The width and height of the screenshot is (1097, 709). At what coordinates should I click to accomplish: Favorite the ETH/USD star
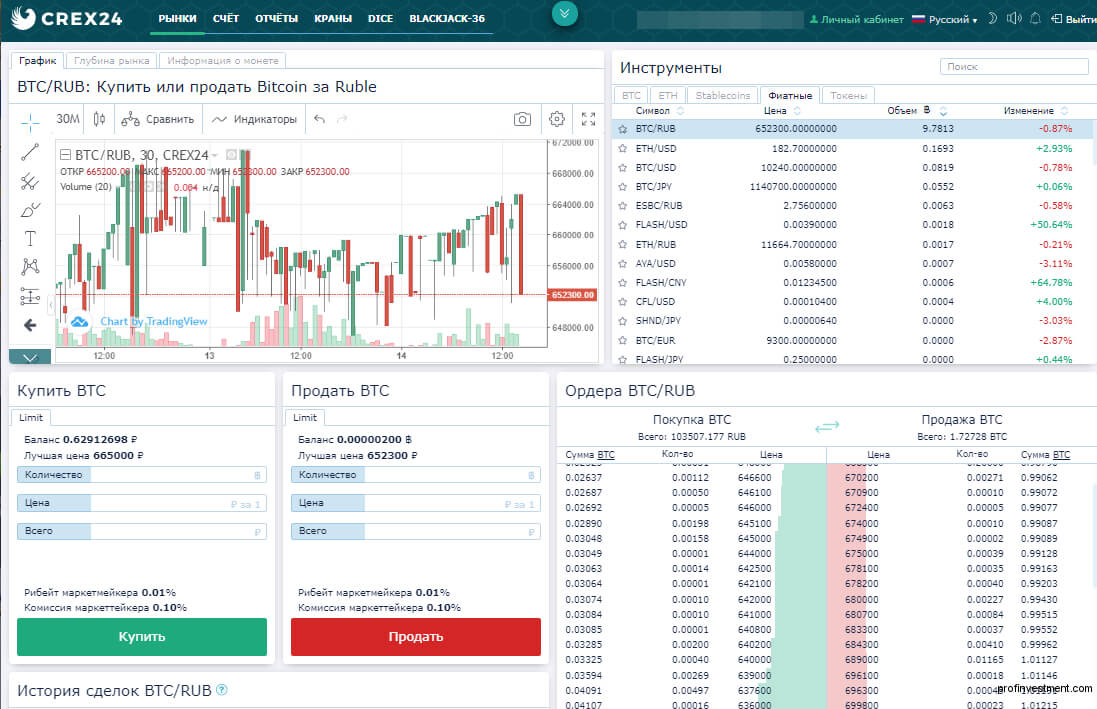click(623, 148)
